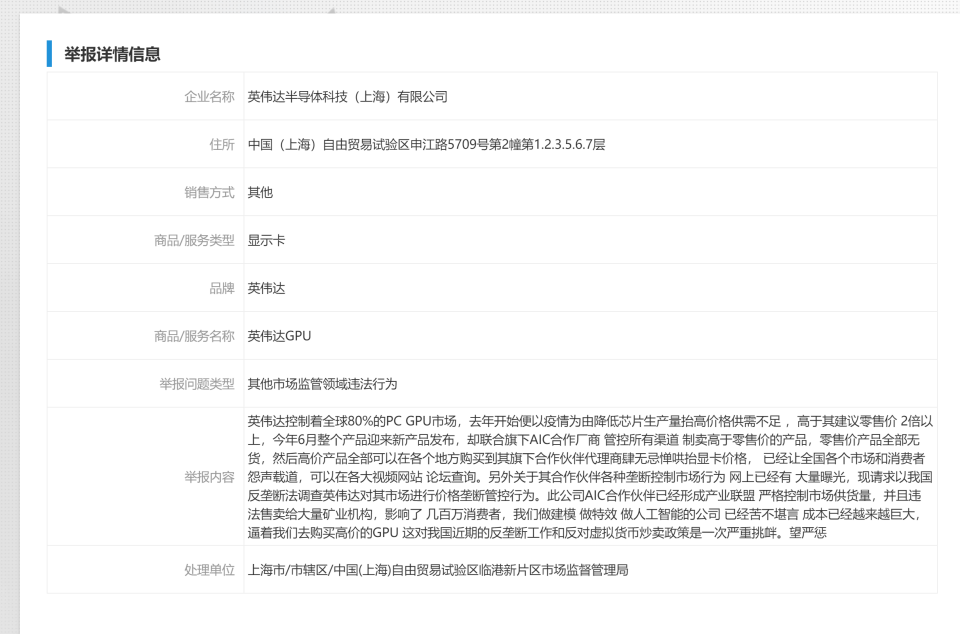Select the 企业名称 label
The width and height of the screenshot is (960, 634).
(x=209, y=97)
